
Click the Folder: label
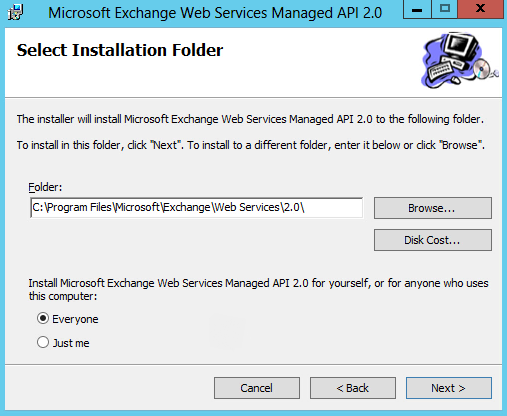[45, 187]
